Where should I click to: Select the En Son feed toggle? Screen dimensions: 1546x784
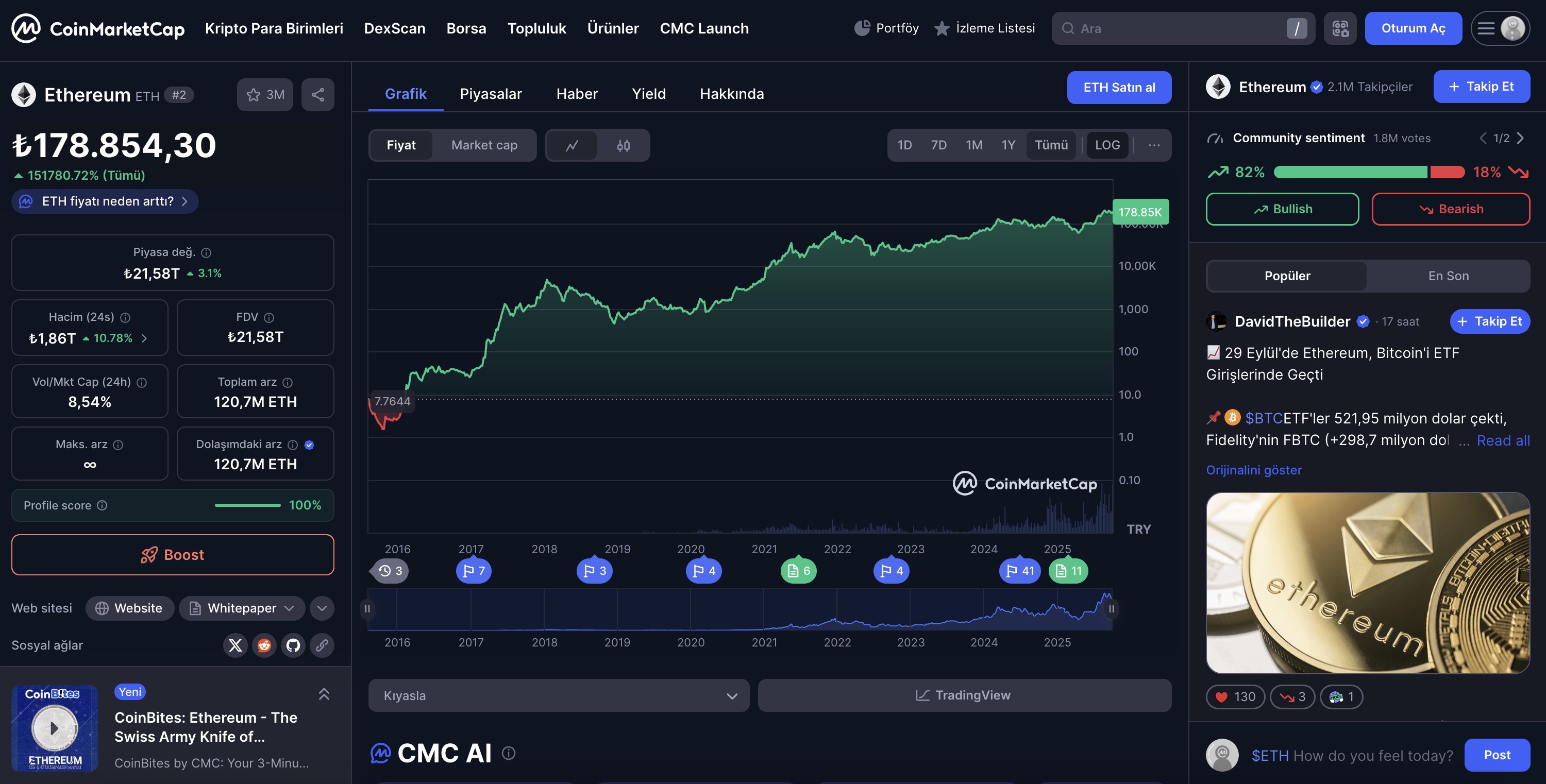pos(1448,276)
